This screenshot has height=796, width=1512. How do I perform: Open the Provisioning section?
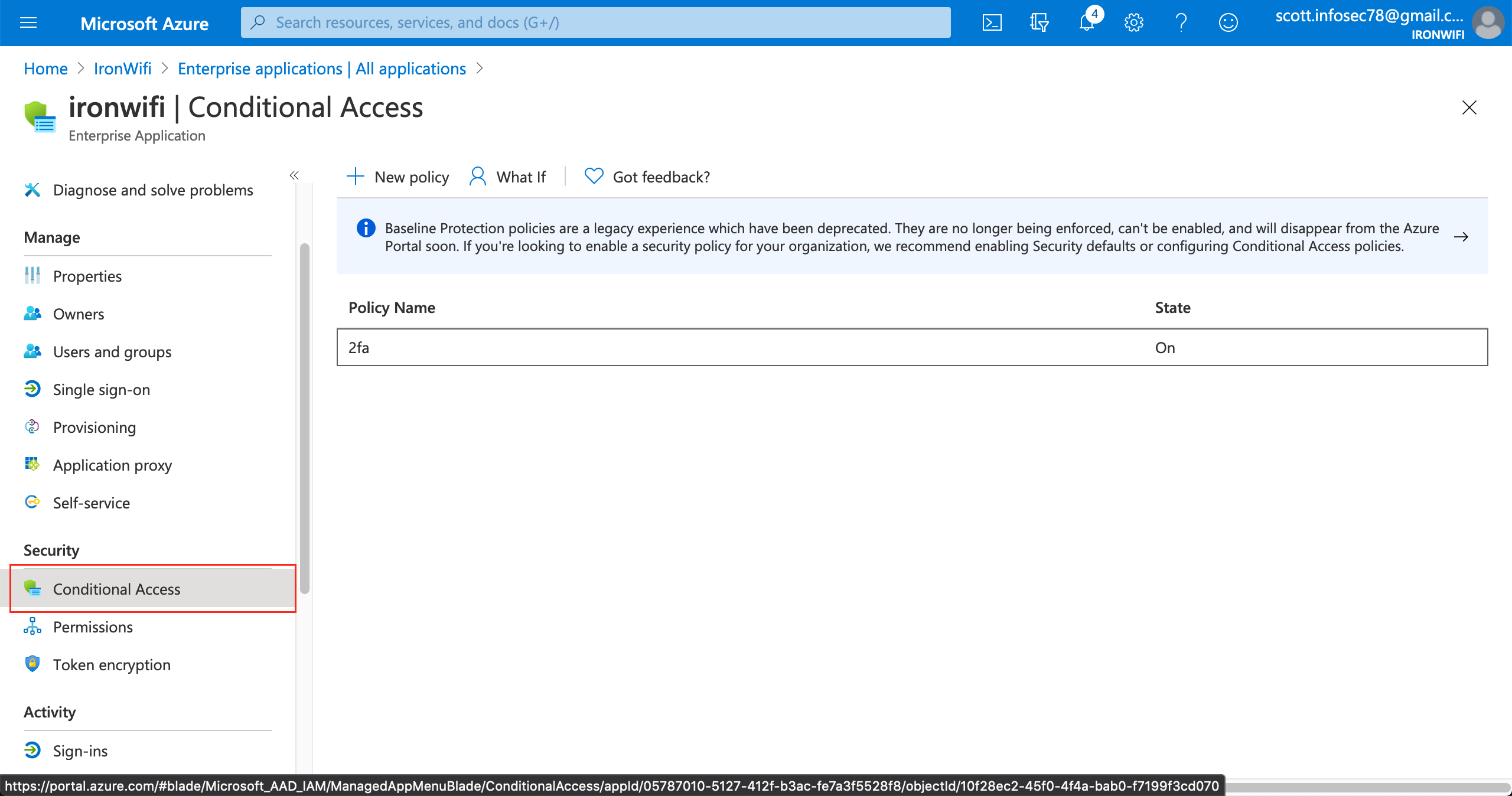[94, 427]
